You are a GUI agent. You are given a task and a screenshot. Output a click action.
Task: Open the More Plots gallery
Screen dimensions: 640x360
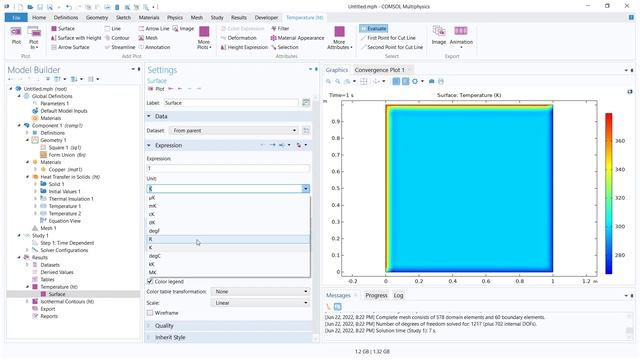[204, 38]
